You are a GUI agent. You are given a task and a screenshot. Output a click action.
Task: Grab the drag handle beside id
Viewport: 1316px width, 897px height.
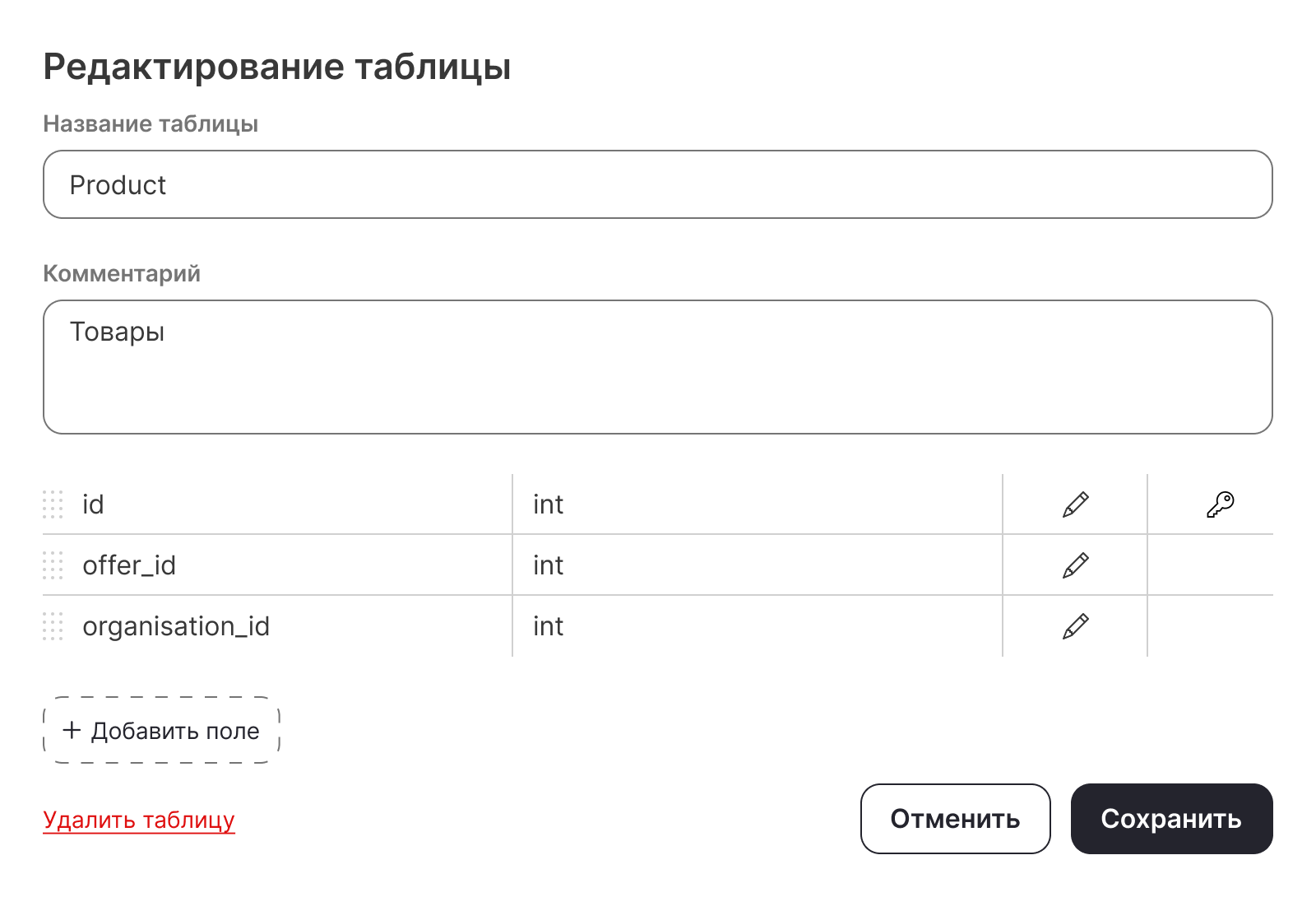[53, 504]
